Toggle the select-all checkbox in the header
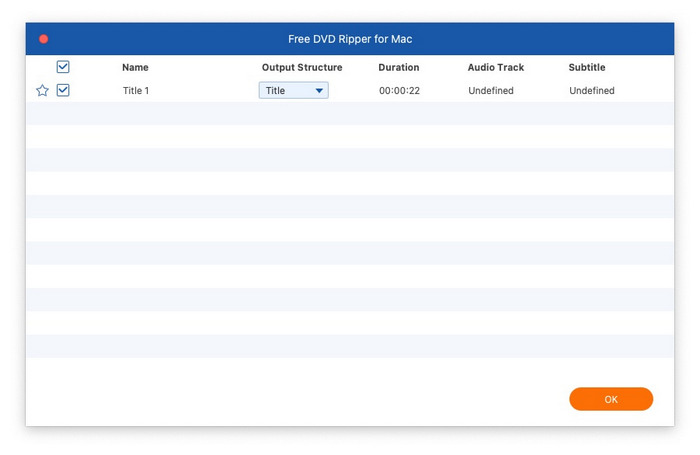Image resolution: width=700 pixels, height=455 pixels. coord(63,67)
